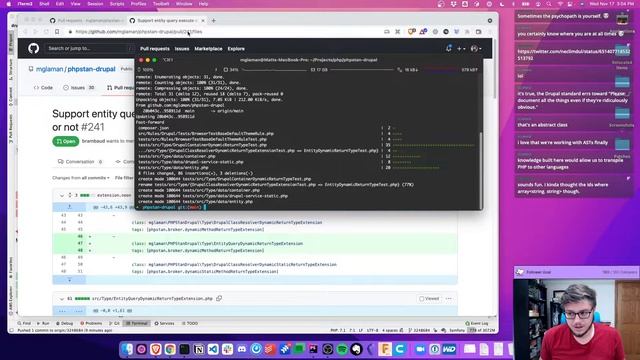This screenshot has height=360, width=640.
Task: Open the Problems tool window
Action: click(91, 323)
